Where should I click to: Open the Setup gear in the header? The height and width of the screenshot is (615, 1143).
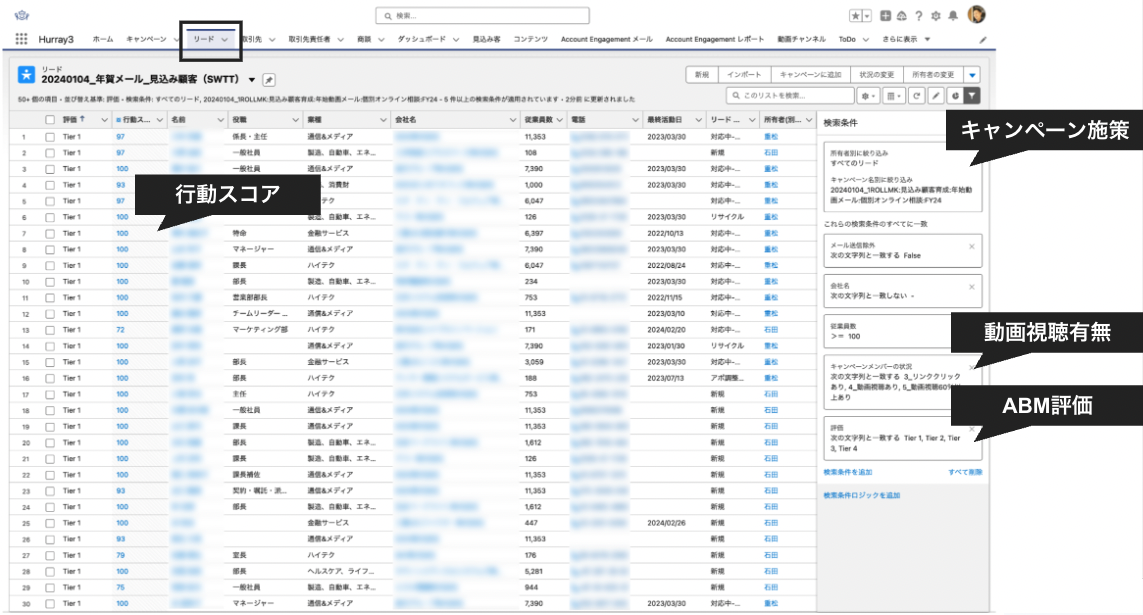[935, 15]
